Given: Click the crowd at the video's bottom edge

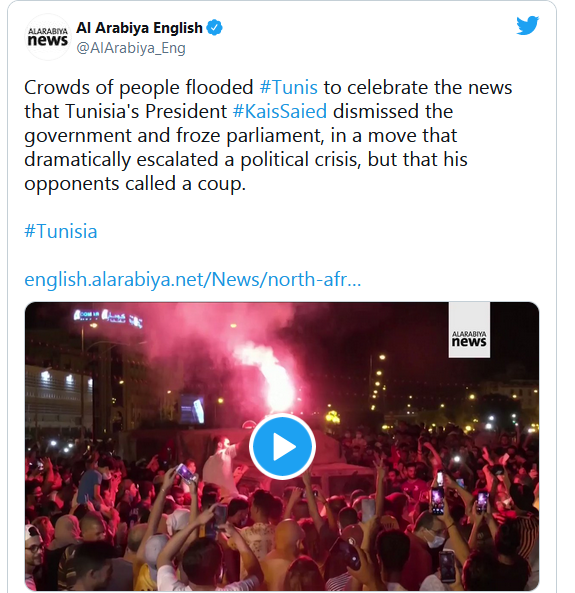Looking at the screenshot, I should coord(282,560).
